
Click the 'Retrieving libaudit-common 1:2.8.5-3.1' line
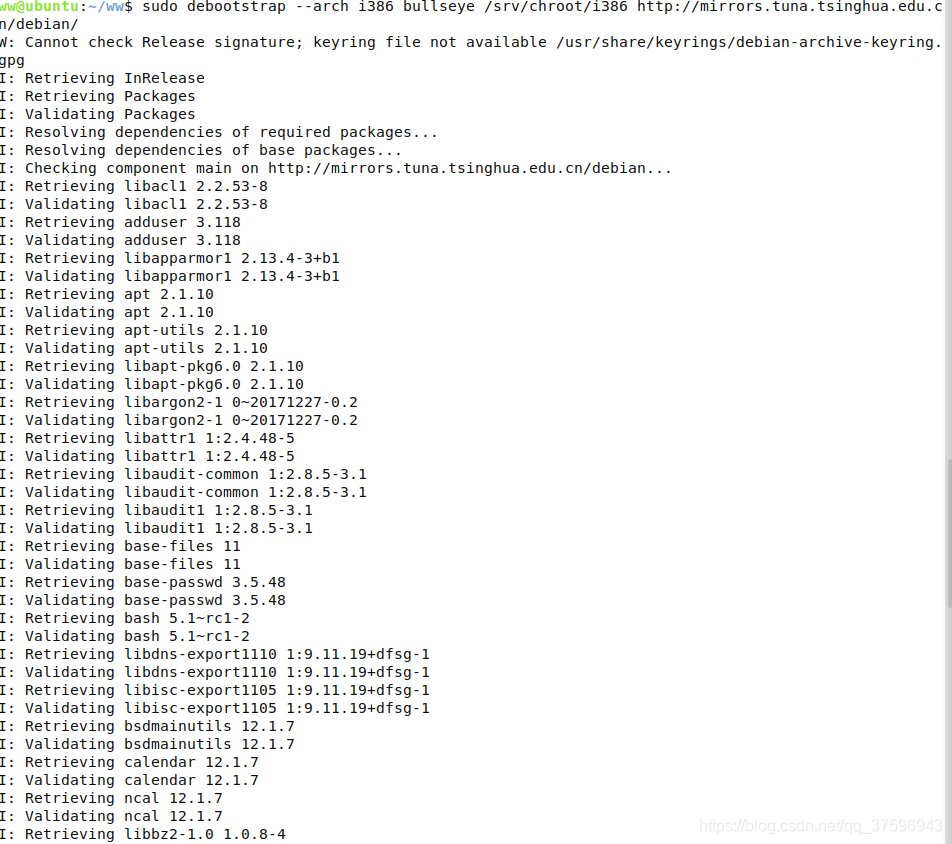pyautogui.click(x=183, y=474)
